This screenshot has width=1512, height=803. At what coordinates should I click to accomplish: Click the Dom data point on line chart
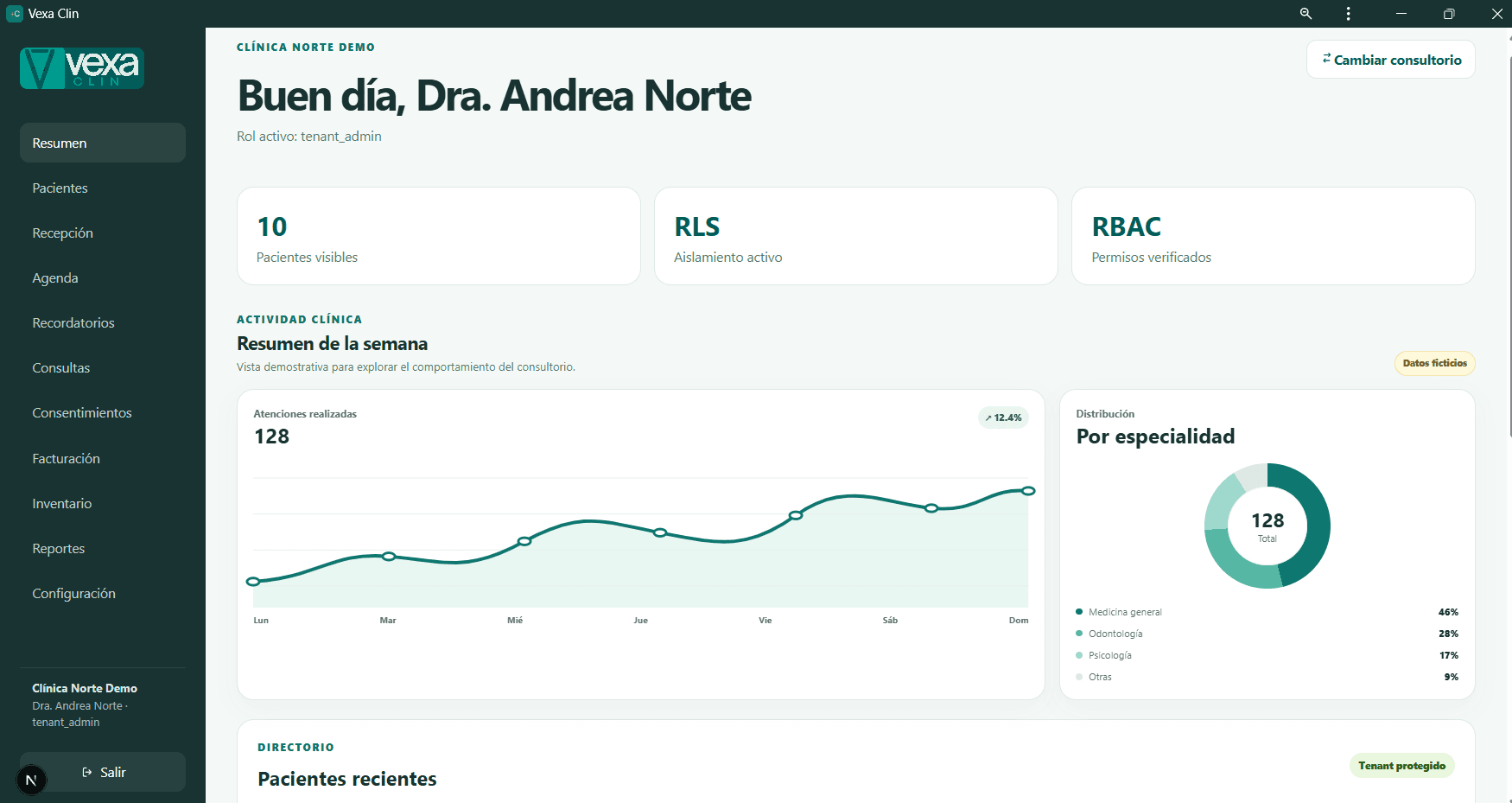[x=1028, y=491]
